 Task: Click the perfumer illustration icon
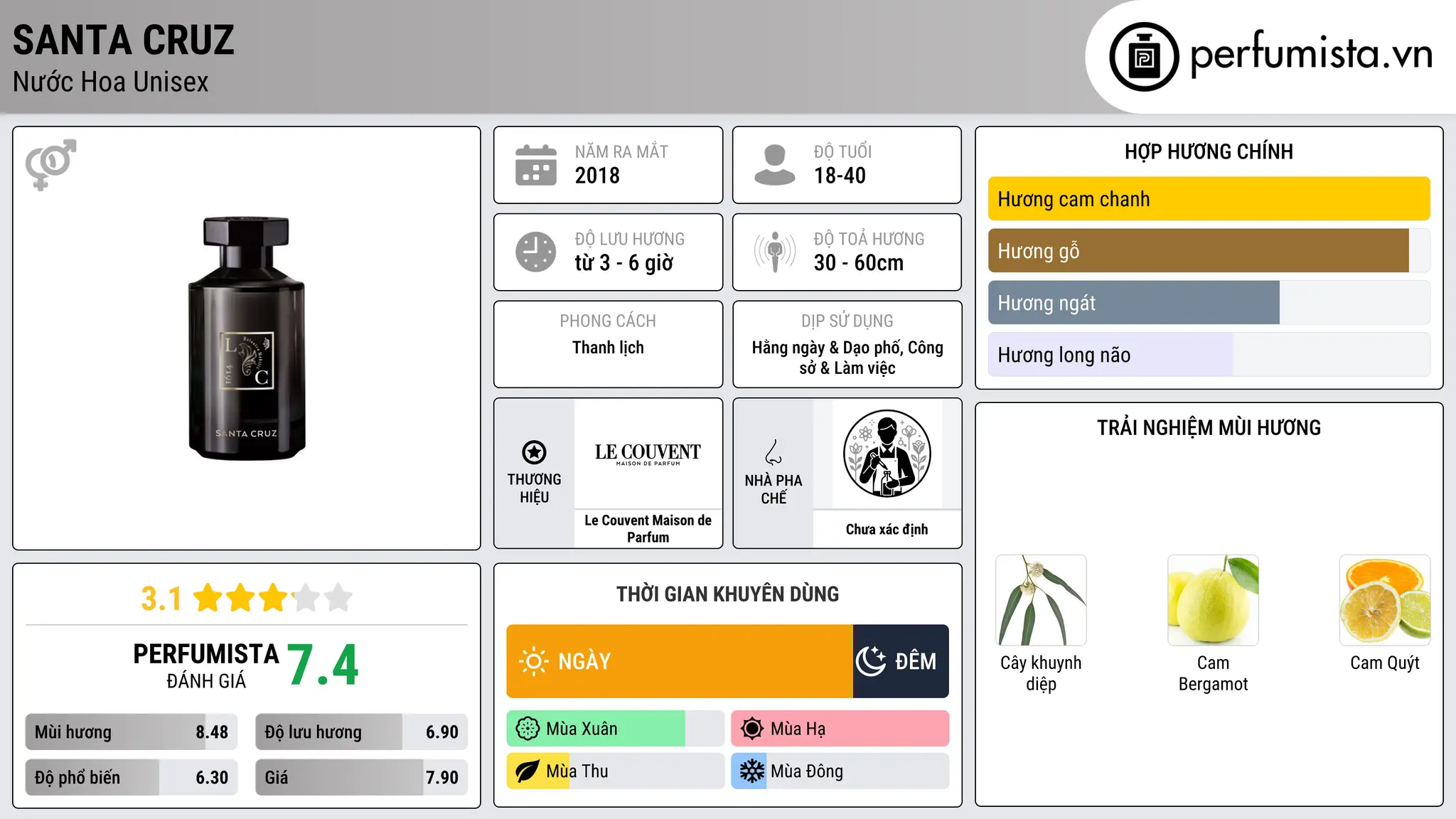887,454
